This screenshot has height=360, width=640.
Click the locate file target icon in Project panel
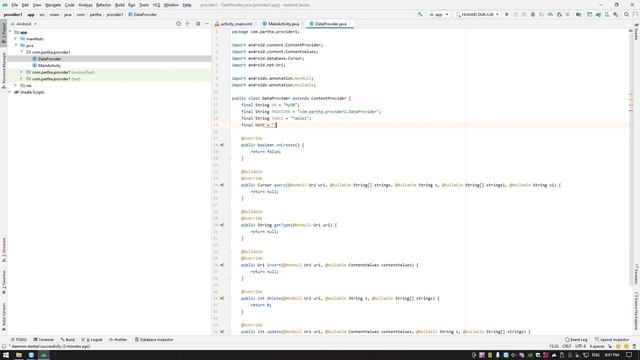pos(178,24)
